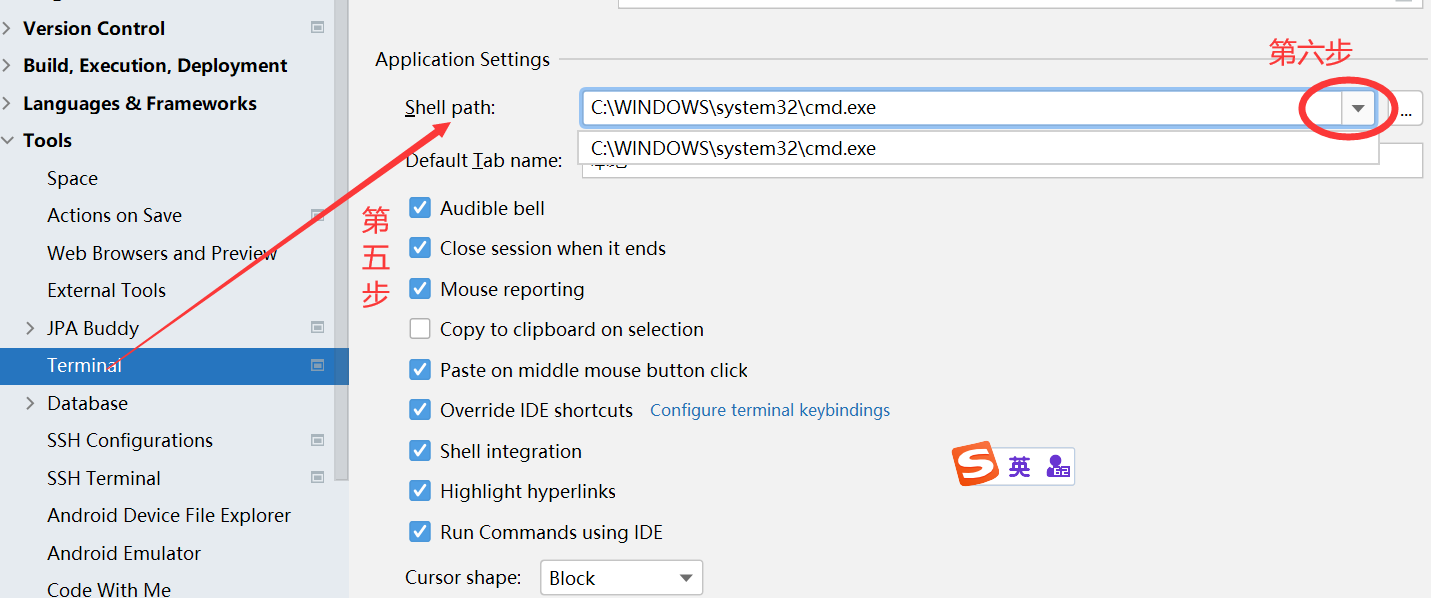Enable Copy to clipboard on selection

point(420,329)
